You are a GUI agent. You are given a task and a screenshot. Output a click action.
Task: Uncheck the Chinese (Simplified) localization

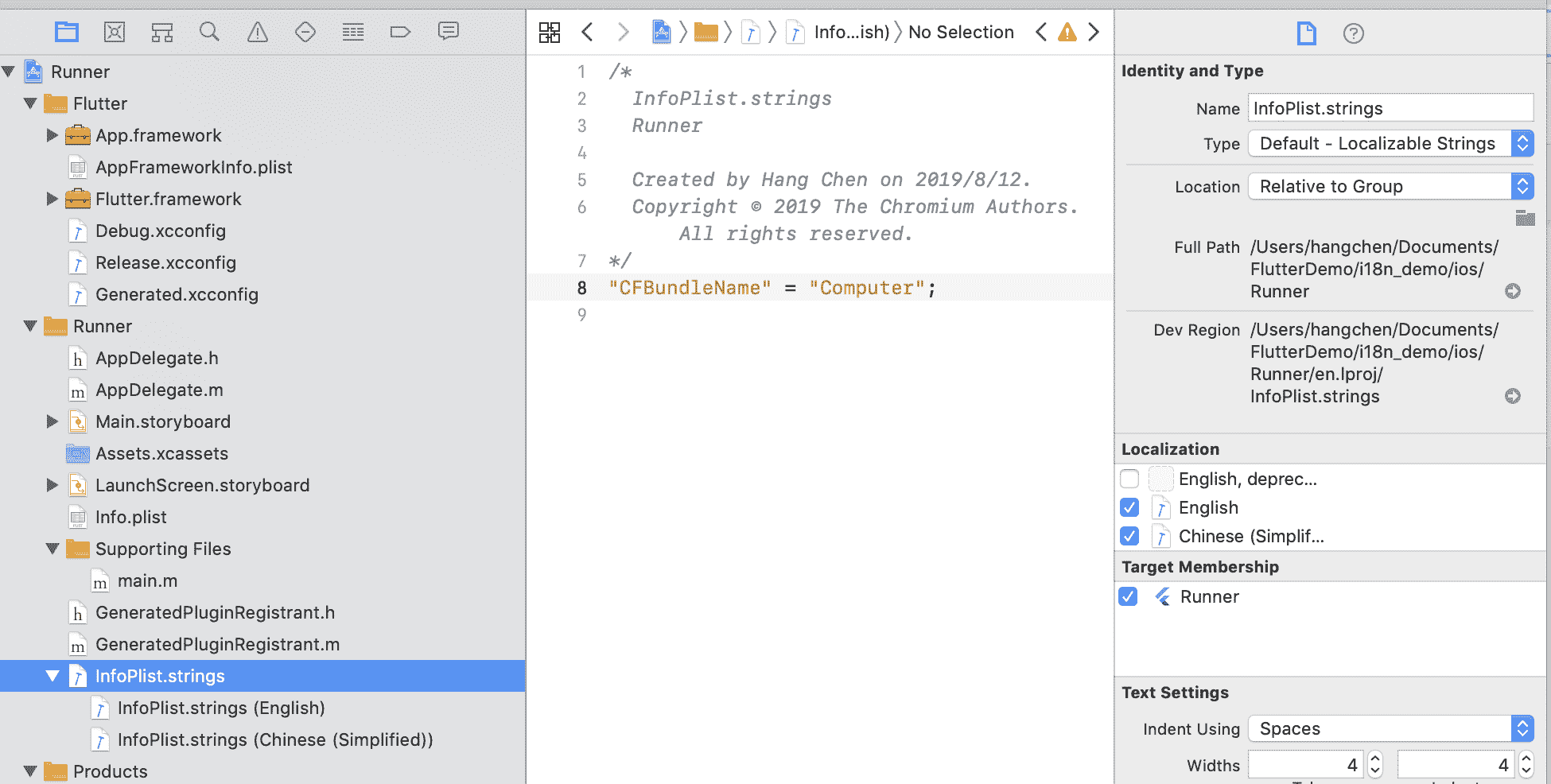pyautogui.click(x=1129, y=536)
